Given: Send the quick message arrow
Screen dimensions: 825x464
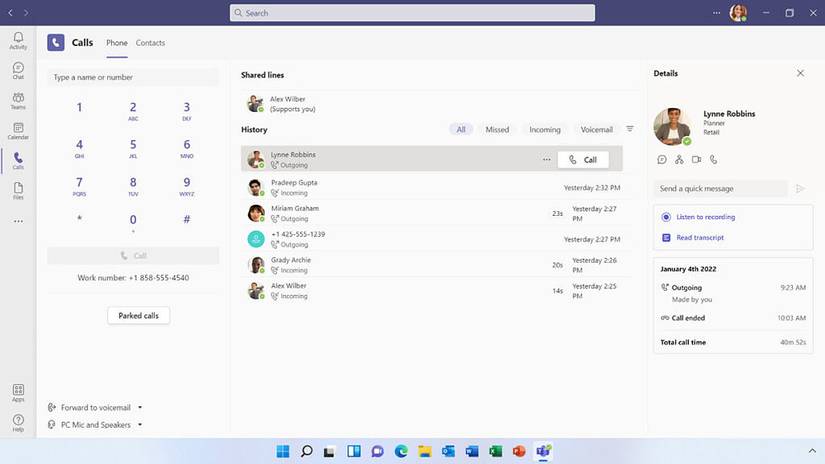Looking at the screenshot, I should point(800,188).
